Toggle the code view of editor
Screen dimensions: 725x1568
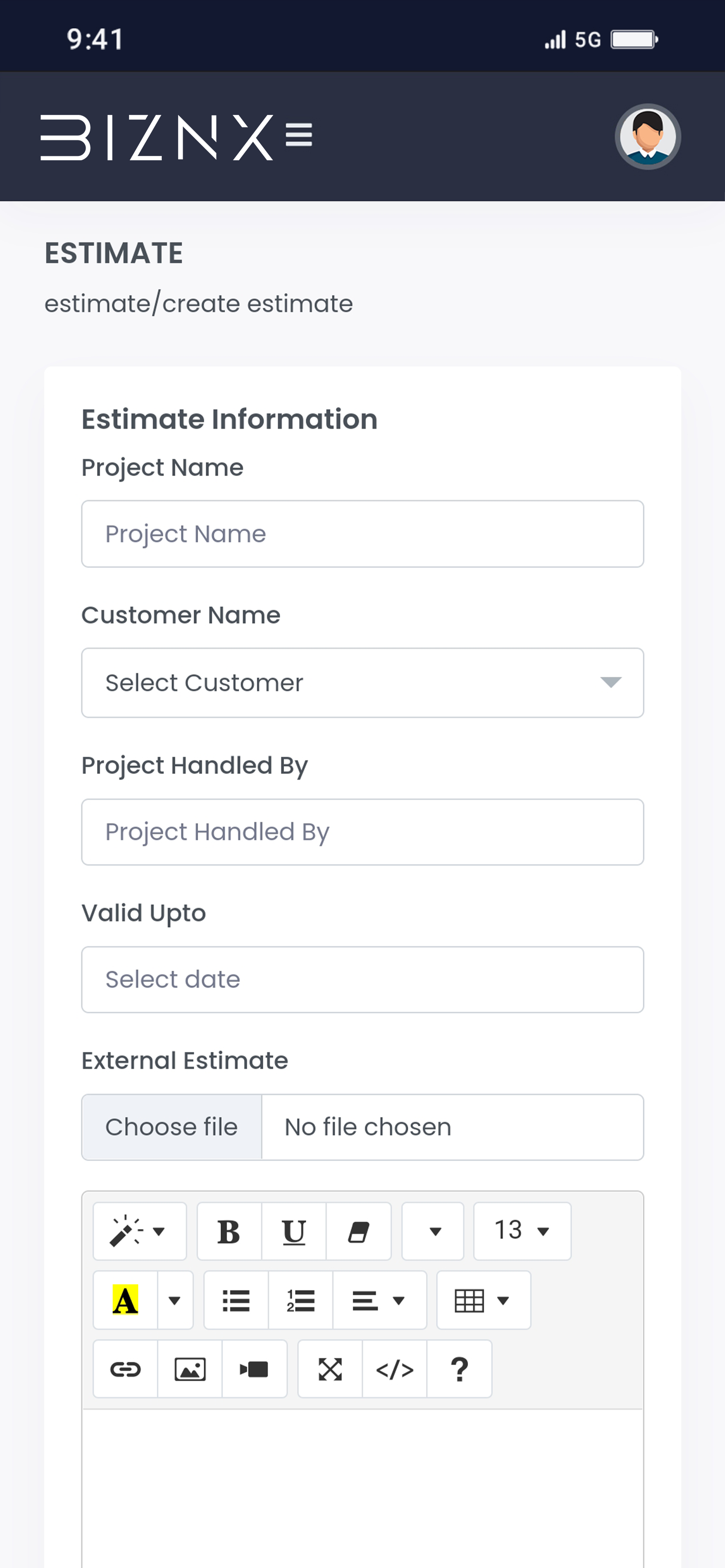(395, 1369)
